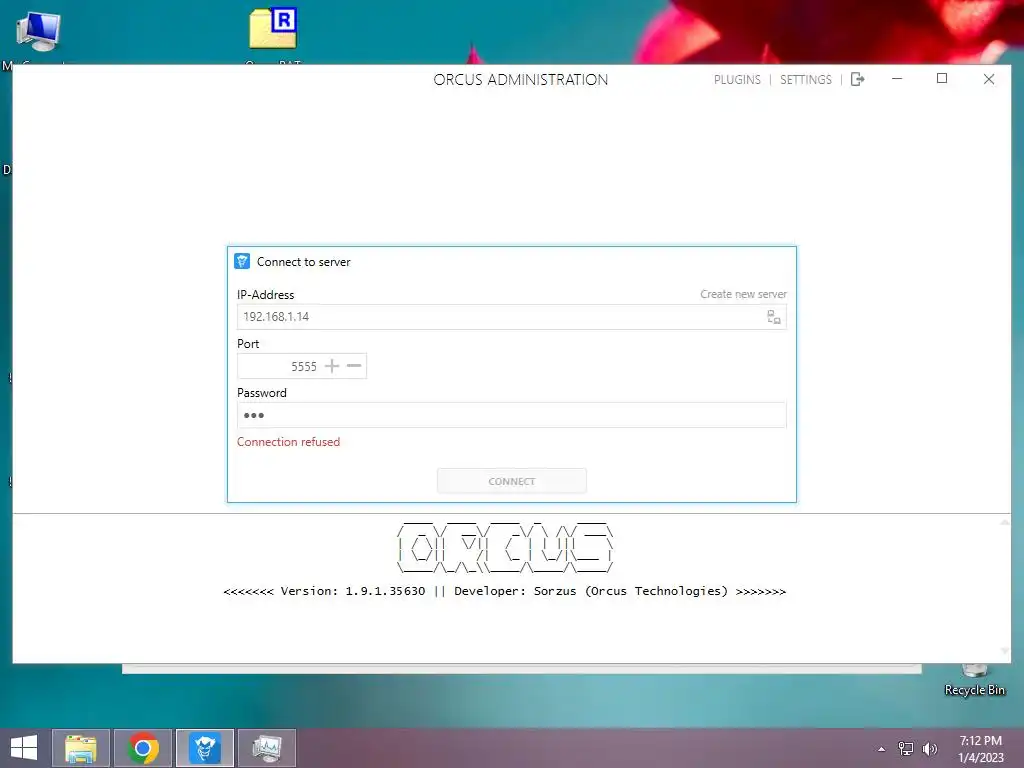Open File Explorer from taskbar

(80, 748)
